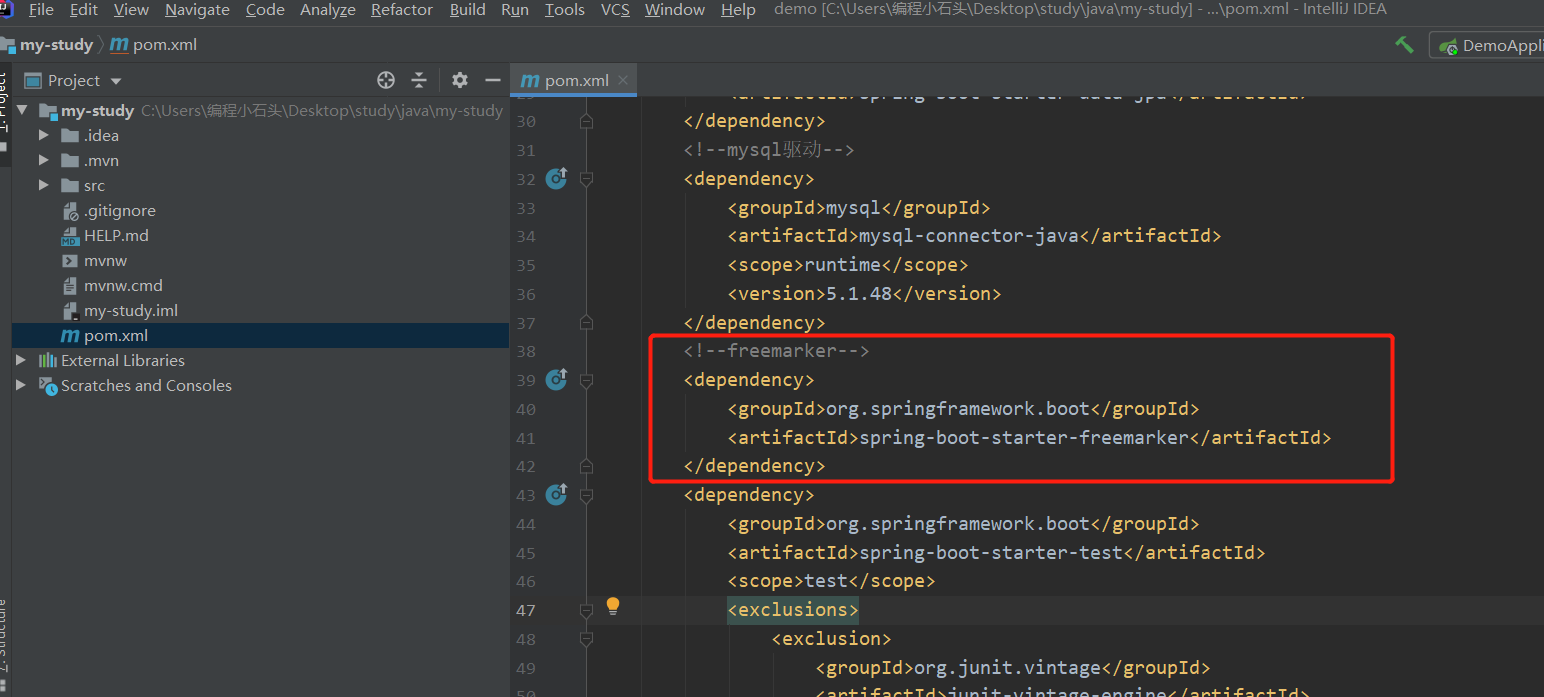
Task: Open the Build menu
Action: coord(468,10)
